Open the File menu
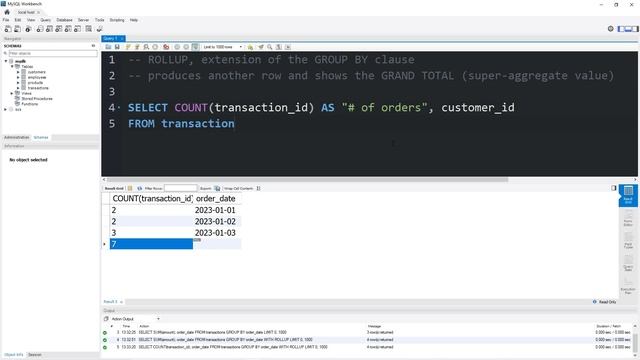640x360 pixels. click(6, 20)
